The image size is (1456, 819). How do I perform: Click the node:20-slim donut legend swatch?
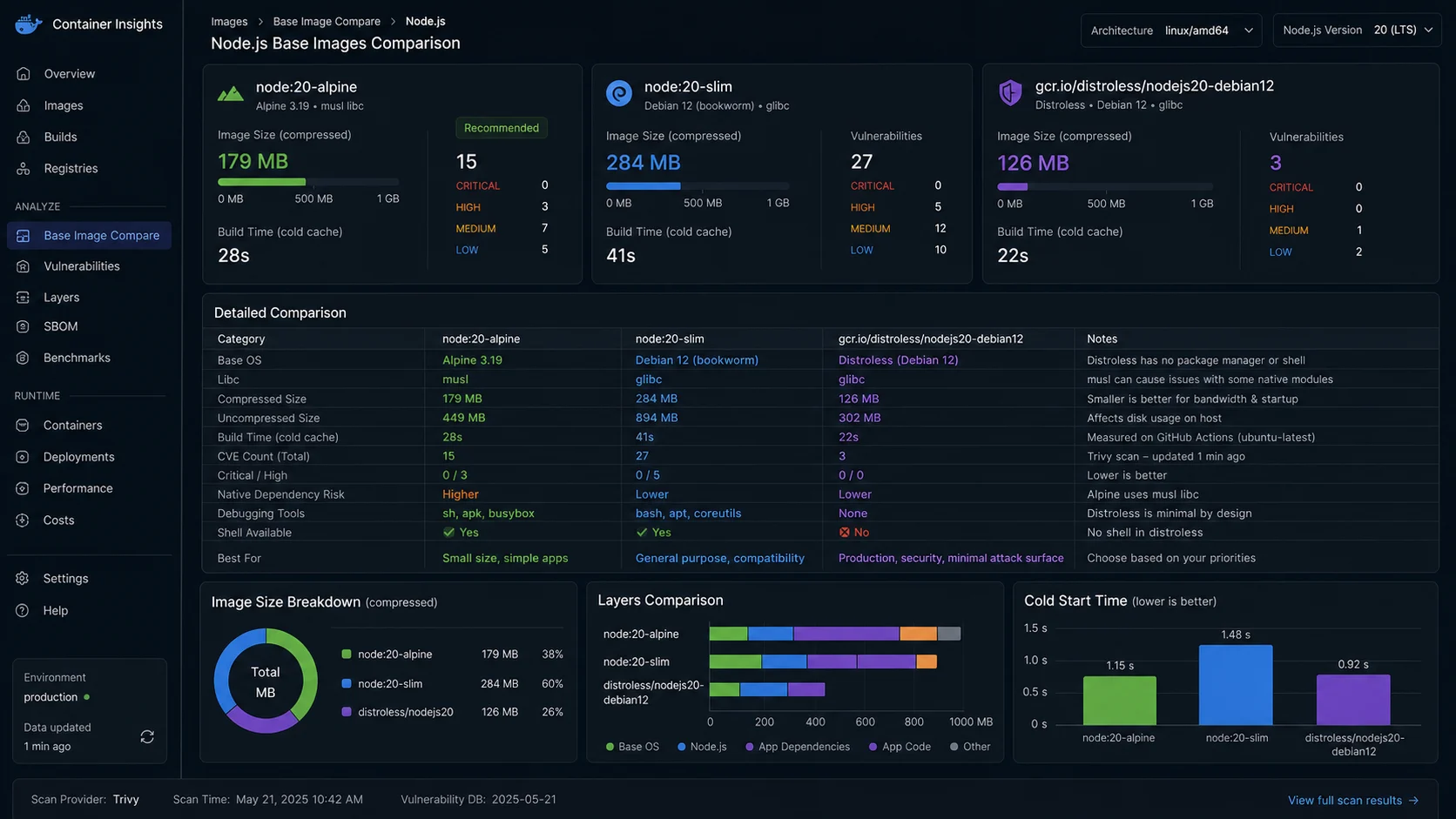tap(347, 684)
